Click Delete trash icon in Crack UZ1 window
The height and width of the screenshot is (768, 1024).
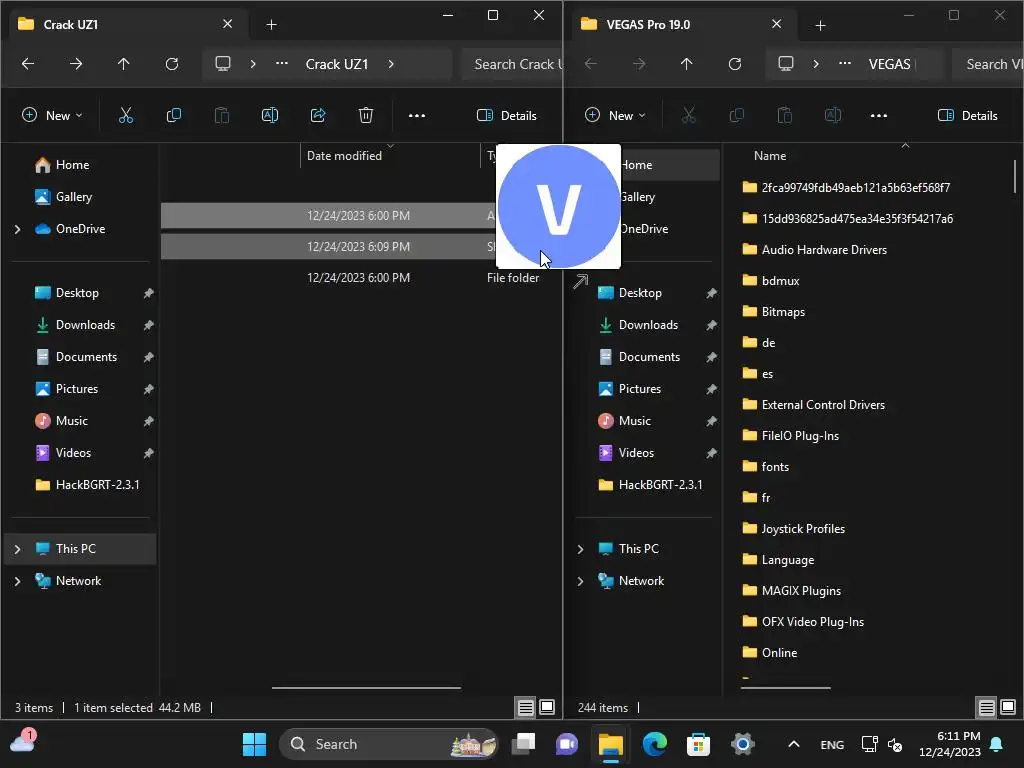tap(366, 116)
